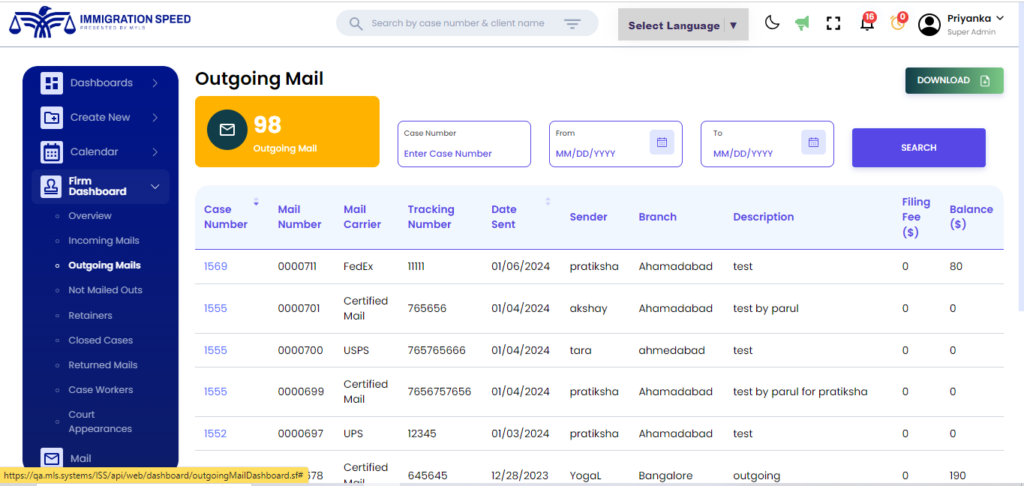The width and height of the screenshot is (1024, 486).
Task: Open the From date calendar picker
Action: click(x=662, y=142)
